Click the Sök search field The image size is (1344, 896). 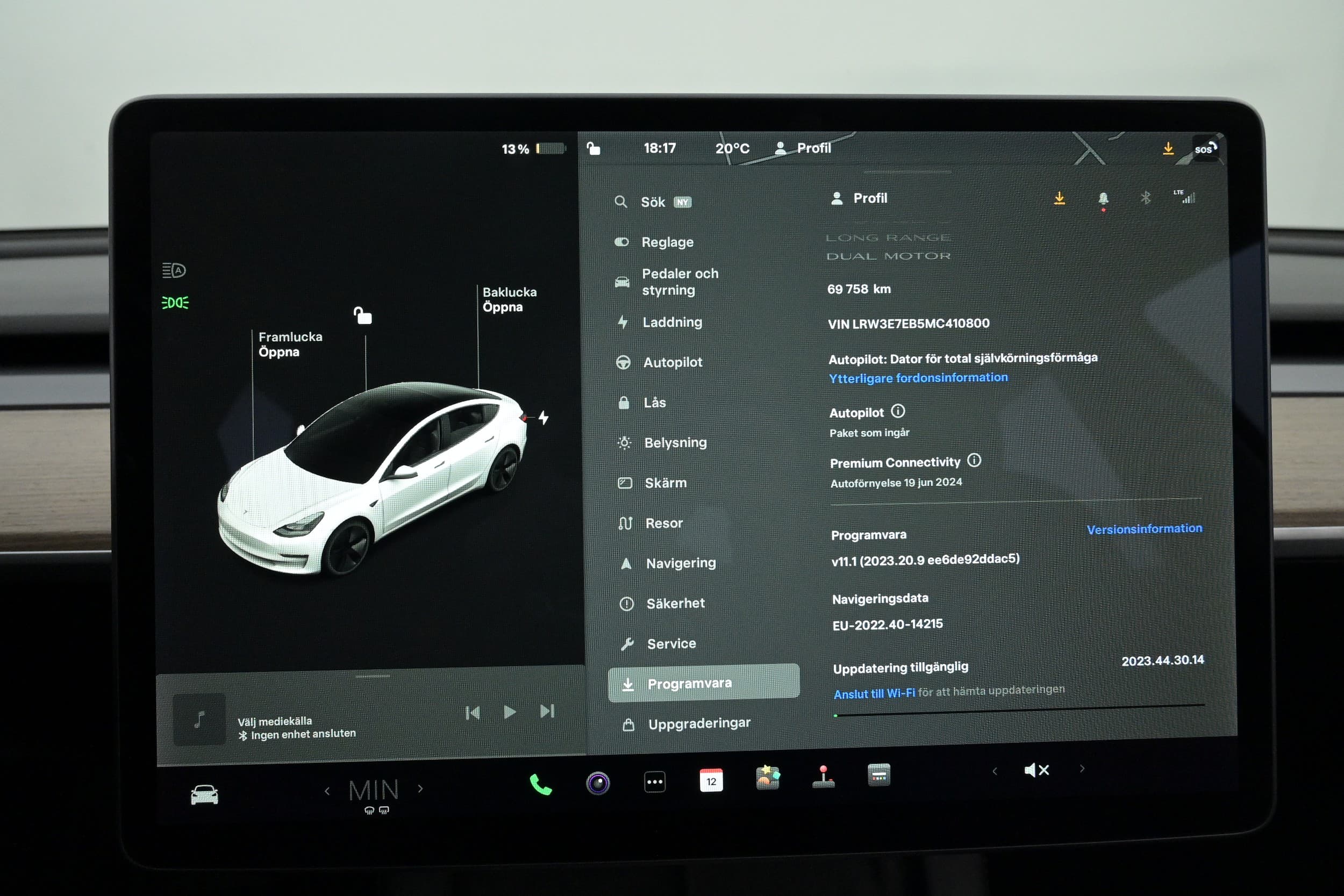coord(653,202)
